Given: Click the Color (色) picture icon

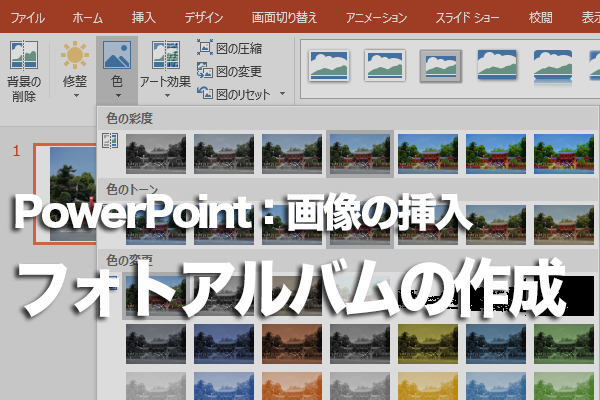Looking at the screenshot, I should pos(117,55).
